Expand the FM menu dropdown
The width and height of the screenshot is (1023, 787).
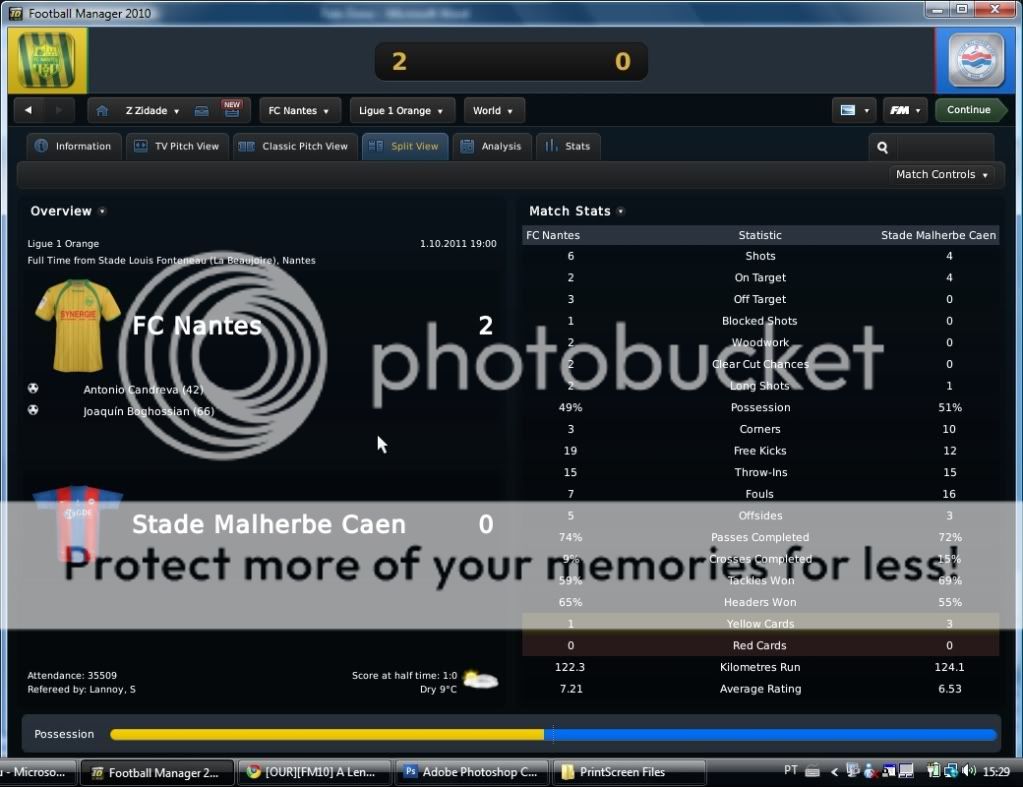[905, 111]
